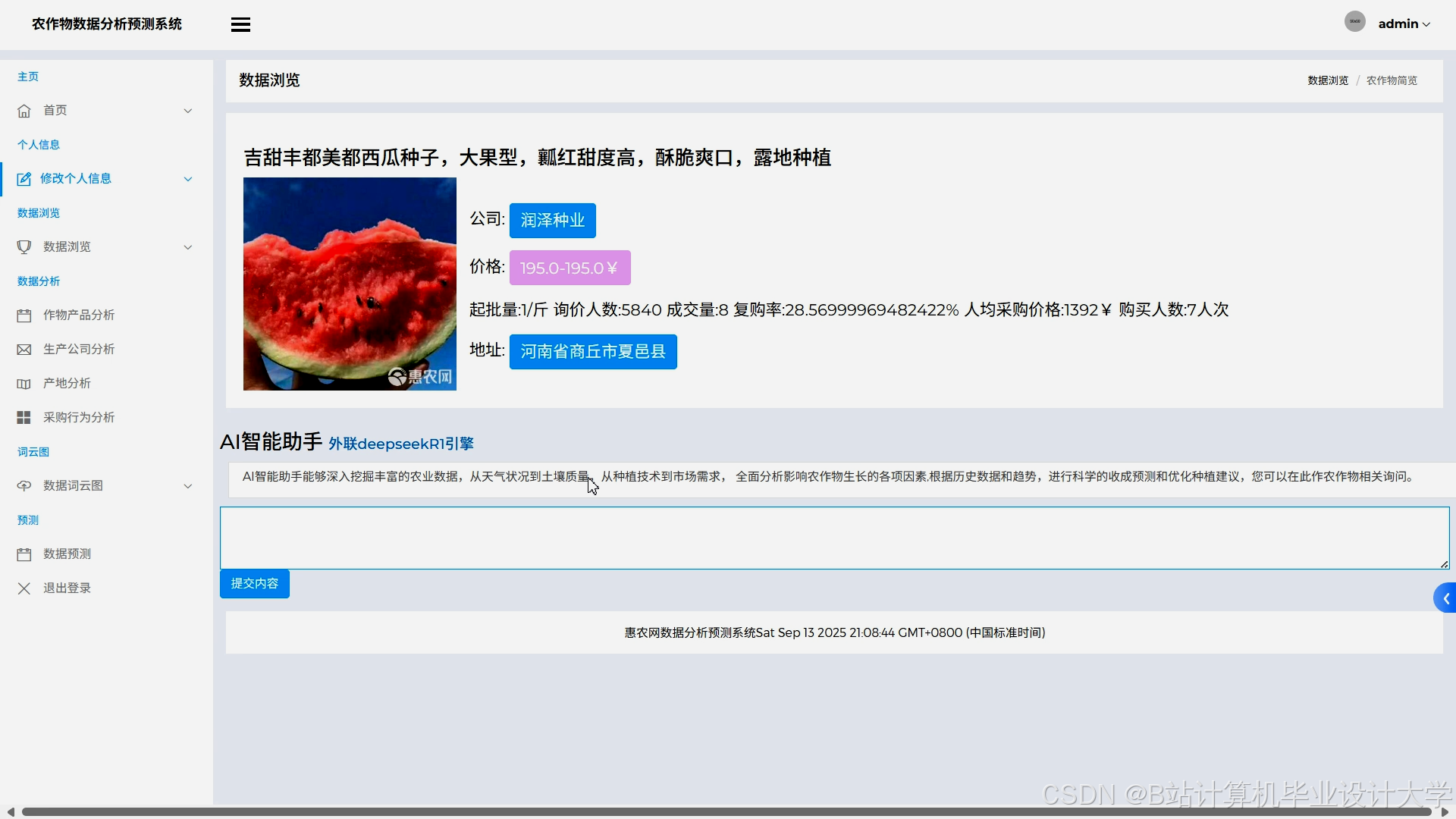This screenshot has width=1456, height=819.
Task: Click the 退出登录 X icon
Action: (24, 588)
